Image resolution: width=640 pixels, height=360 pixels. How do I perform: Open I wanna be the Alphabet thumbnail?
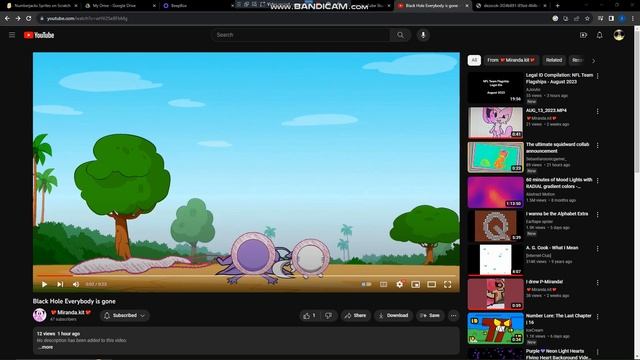(496, 226)
